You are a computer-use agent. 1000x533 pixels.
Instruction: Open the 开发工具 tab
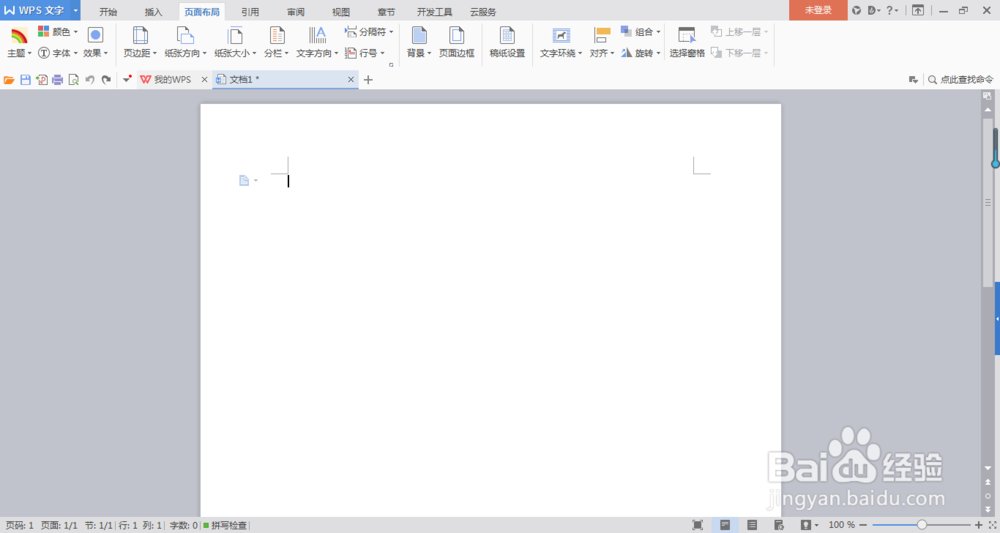click(x=434, y=11)
